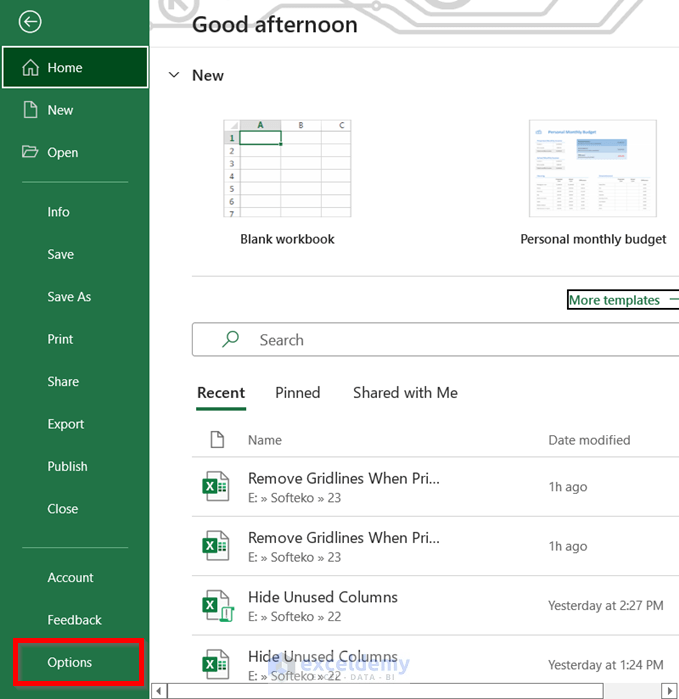Click macro workbook icon for 2:27 PM file
Image resolution: width=679 pixels, height=699 pixels.
click(x=218, y=606)
